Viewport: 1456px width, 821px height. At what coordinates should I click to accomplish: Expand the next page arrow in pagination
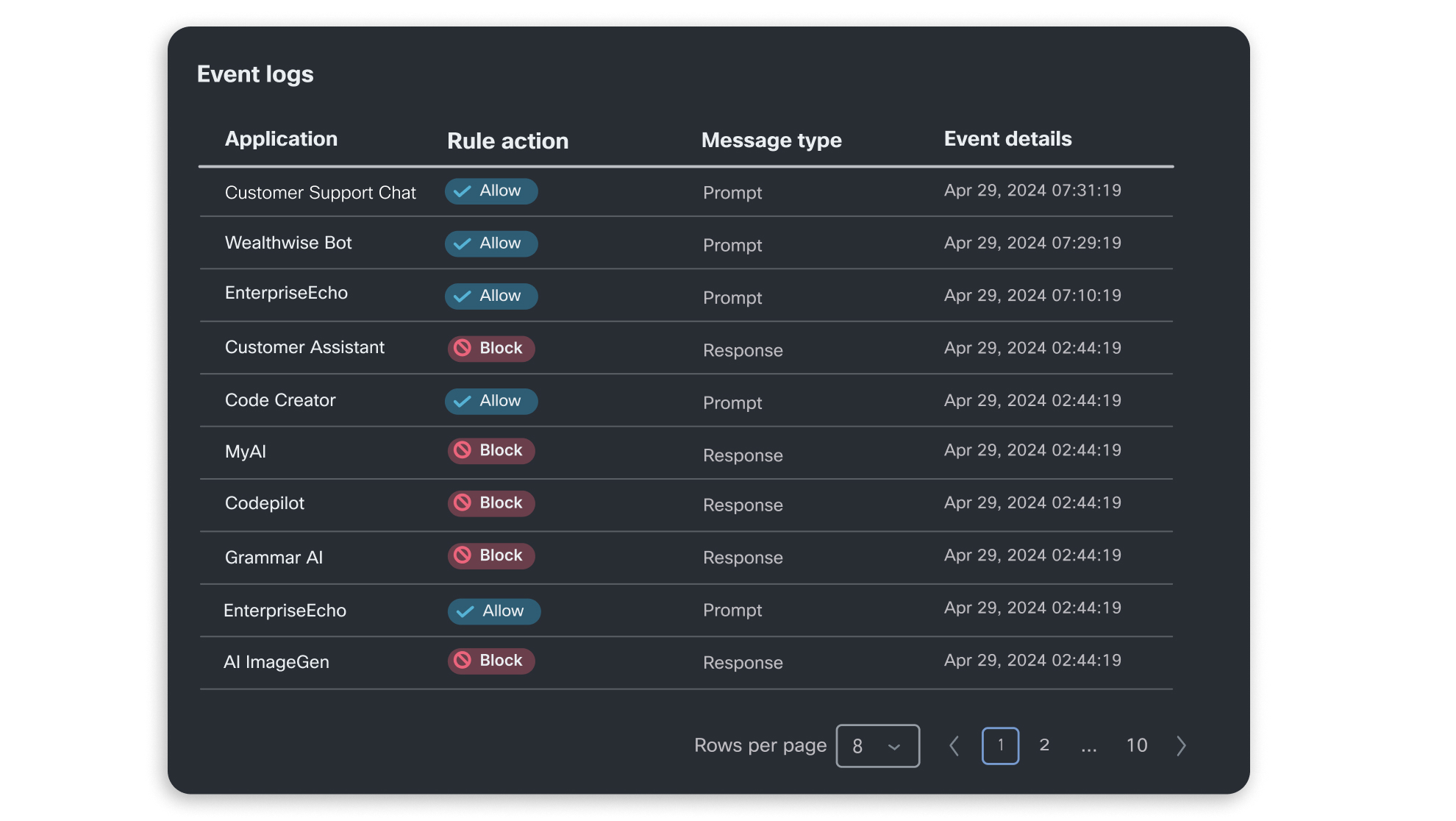[x=1181, y=745]
